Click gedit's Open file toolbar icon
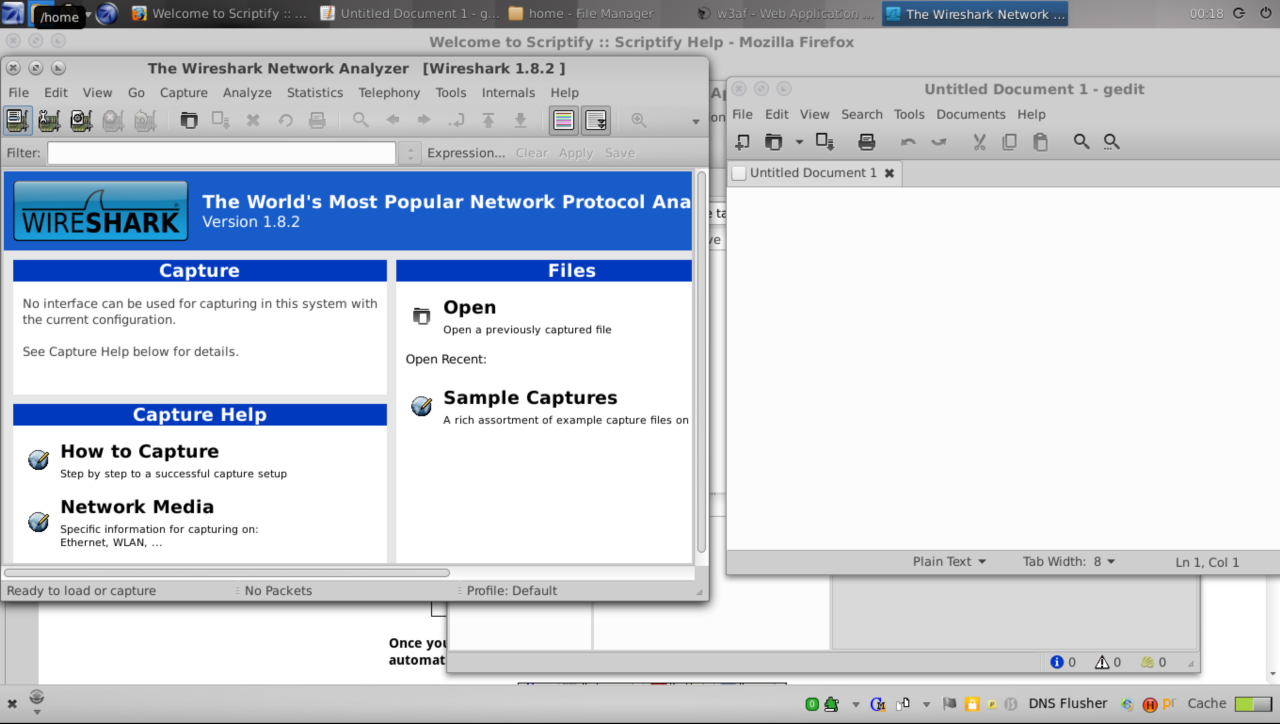 click(x=773, y=142)
